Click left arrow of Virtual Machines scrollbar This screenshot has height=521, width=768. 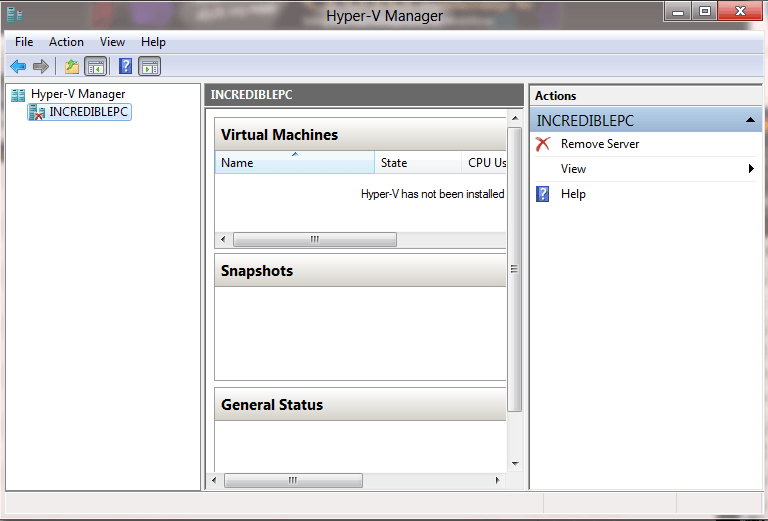tap(223, 239)
